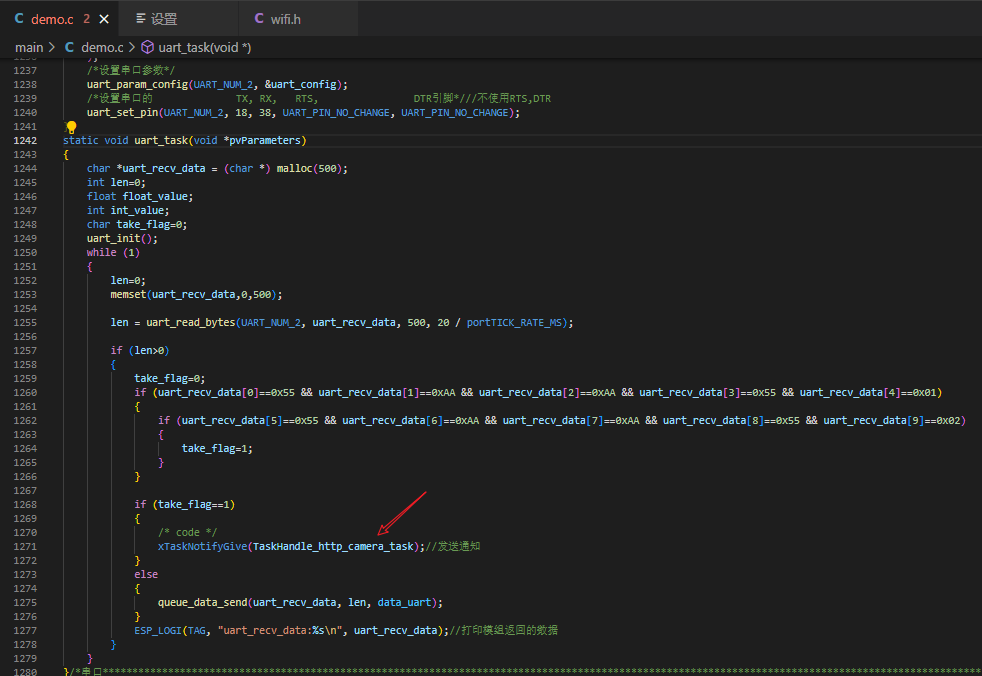Click uart_set_pin call on line 1240
Screen dimensions: 982x676
[x=122, y=113]
